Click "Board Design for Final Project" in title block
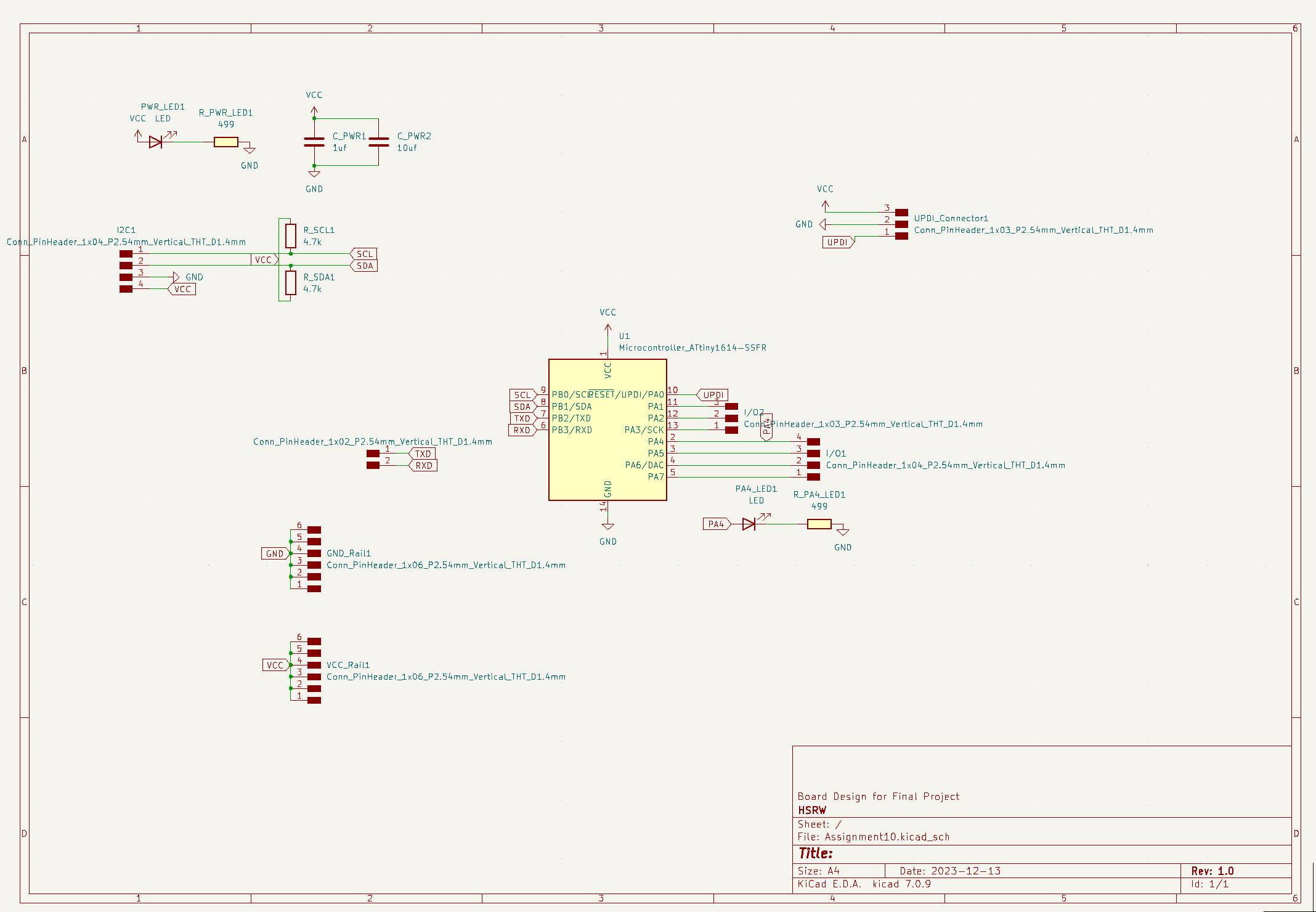Image resolution: width=1316 pixels, height=912 pixels. (879, 796)
